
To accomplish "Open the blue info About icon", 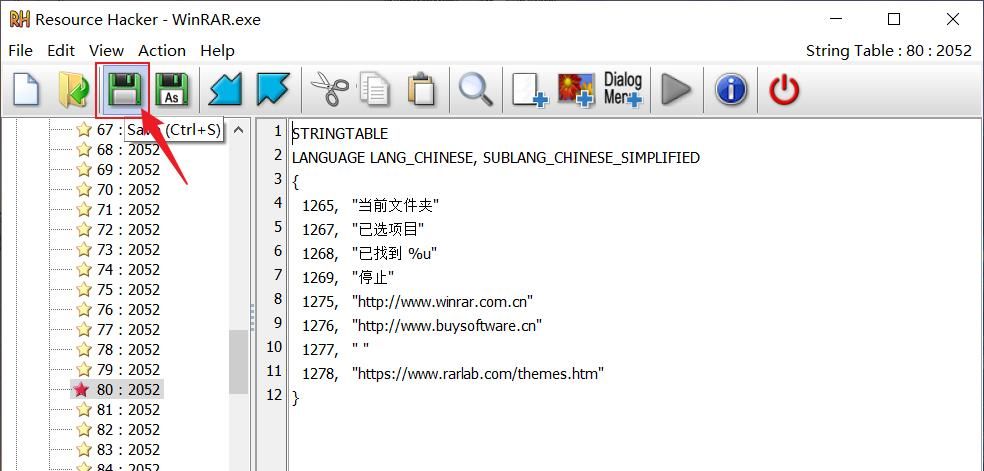I will [x=730, y=90].
